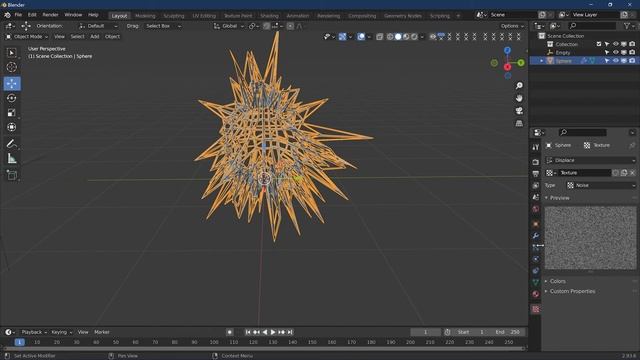The height and width of the screenshot is (360, 640).
Task: Select the Annotate pencil tool
Action: (x=11, y=144)
